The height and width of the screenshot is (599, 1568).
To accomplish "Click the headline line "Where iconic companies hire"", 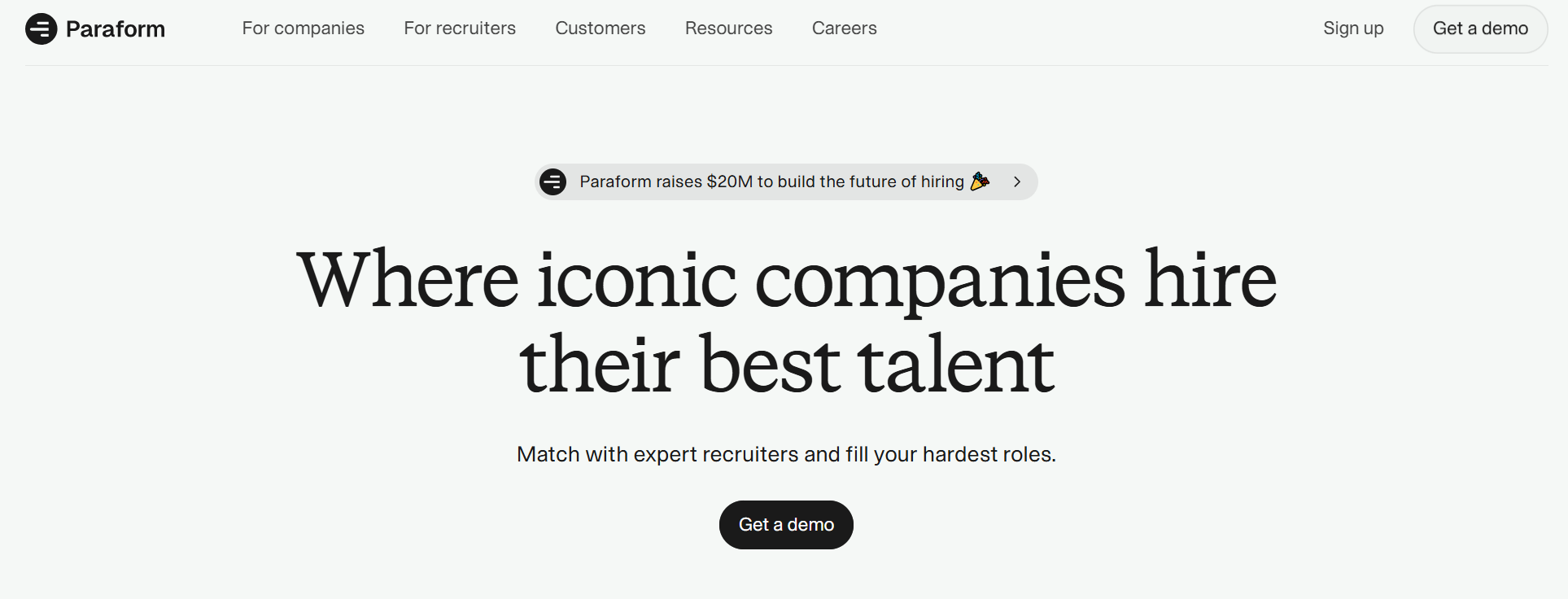I will tap(786, 281).
